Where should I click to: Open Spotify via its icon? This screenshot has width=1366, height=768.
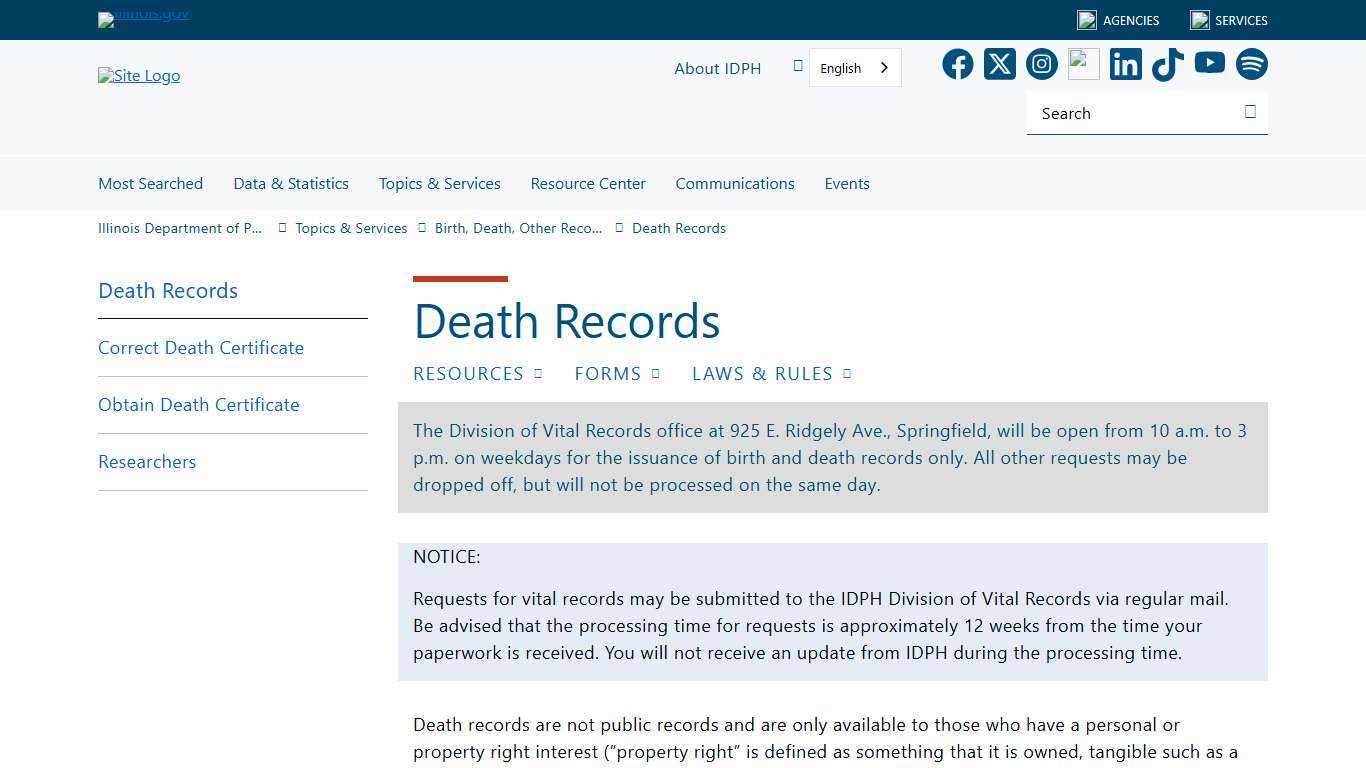click(x=1251, y=64)
